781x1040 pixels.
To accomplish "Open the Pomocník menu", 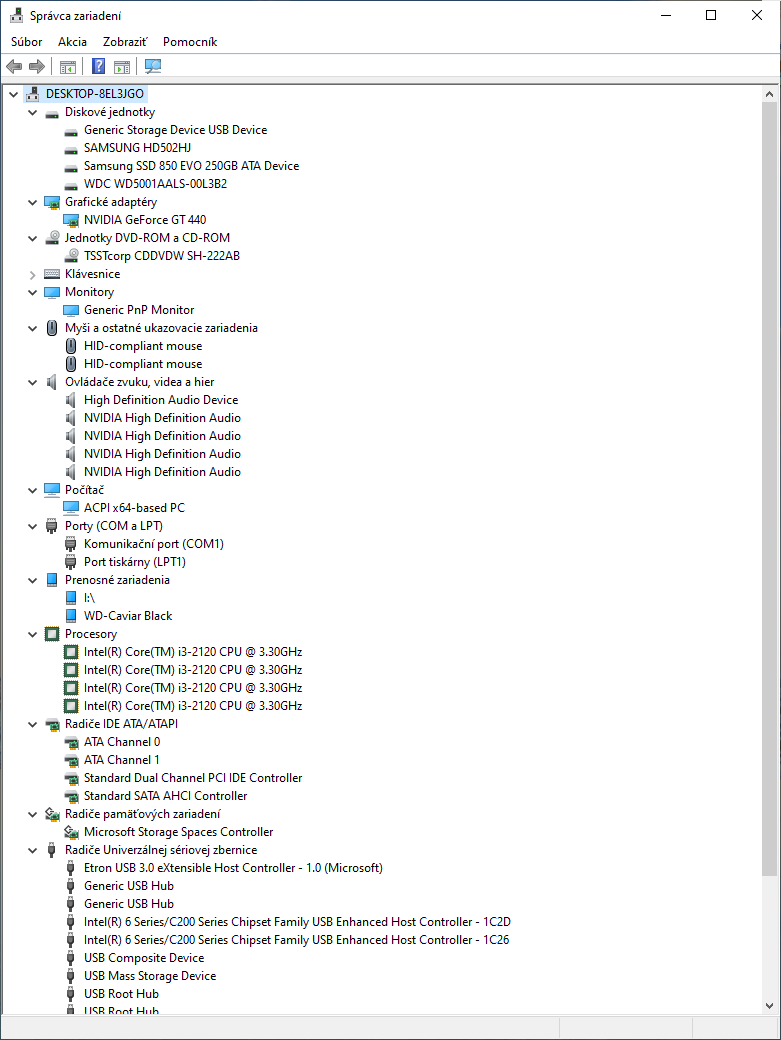I will pos(190,42).
